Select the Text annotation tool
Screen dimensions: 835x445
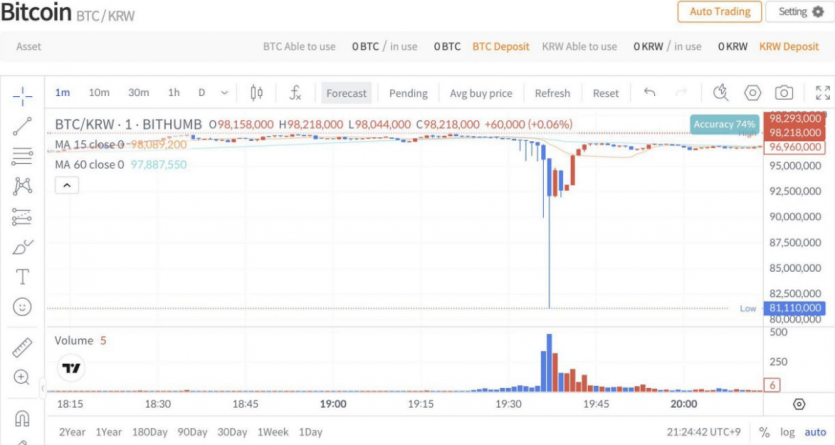(x=22, y=277)
